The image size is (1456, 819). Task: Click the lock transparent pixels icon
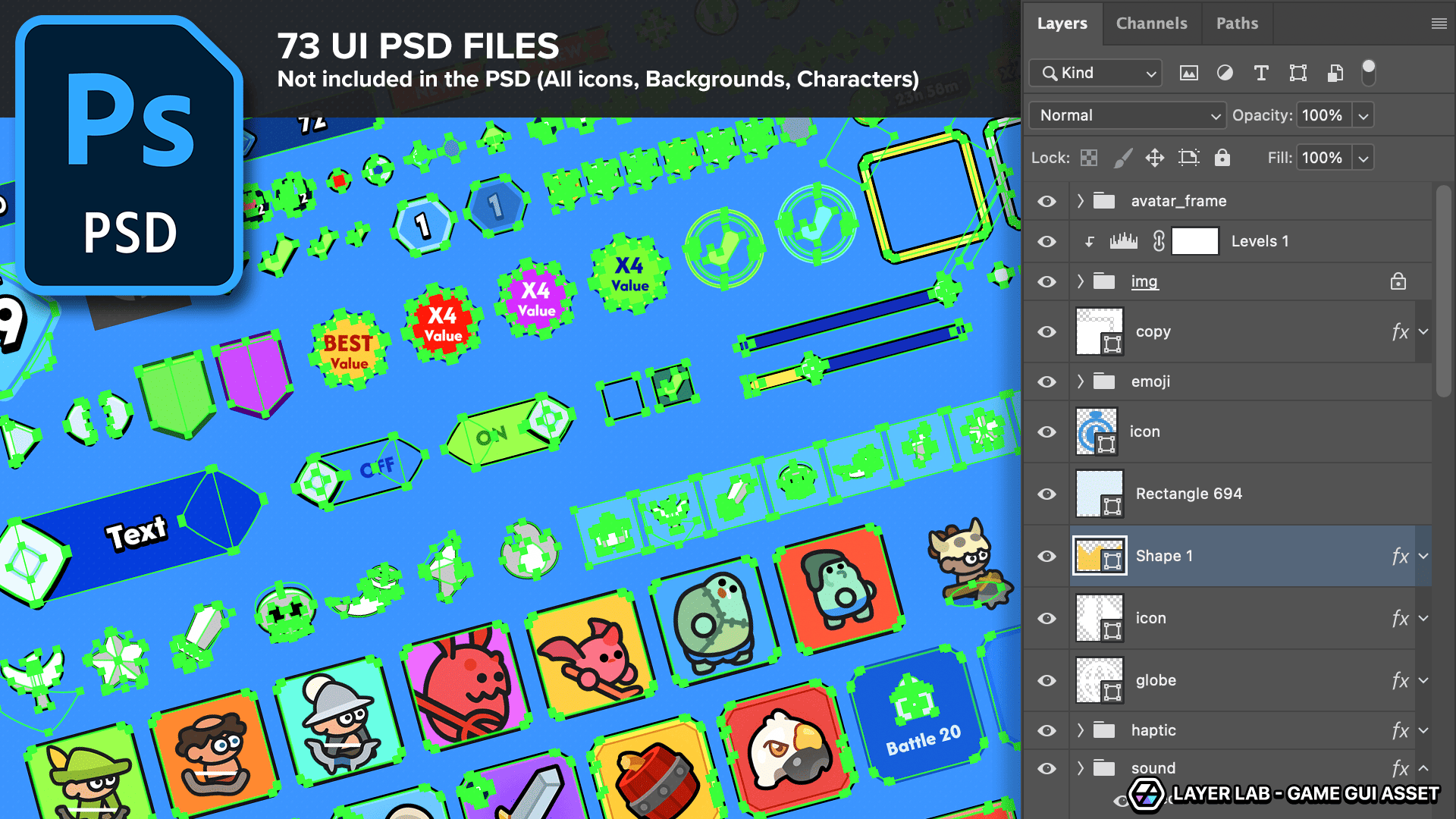tap(1089, 158)
